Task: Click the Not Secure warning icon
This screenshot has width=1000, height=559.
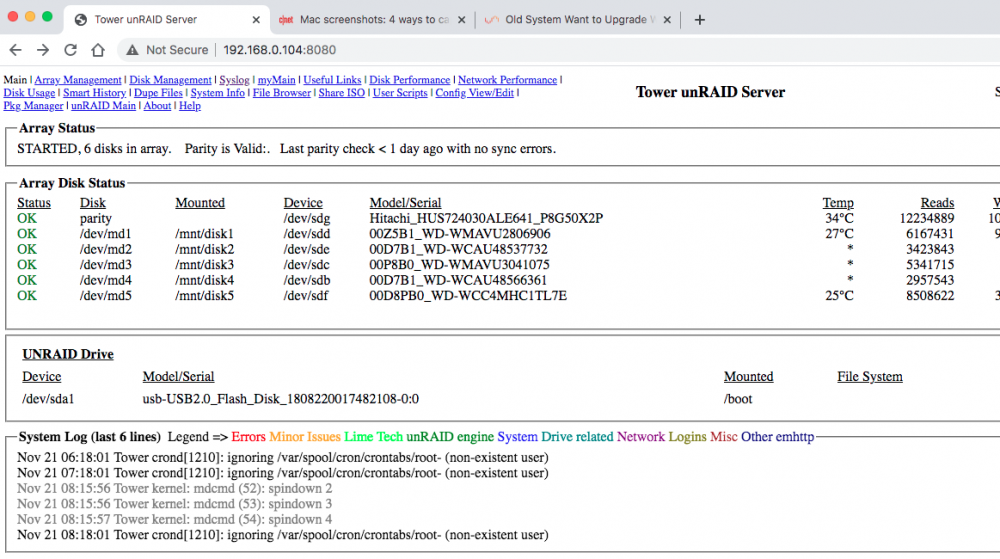Action: [132, 50]
